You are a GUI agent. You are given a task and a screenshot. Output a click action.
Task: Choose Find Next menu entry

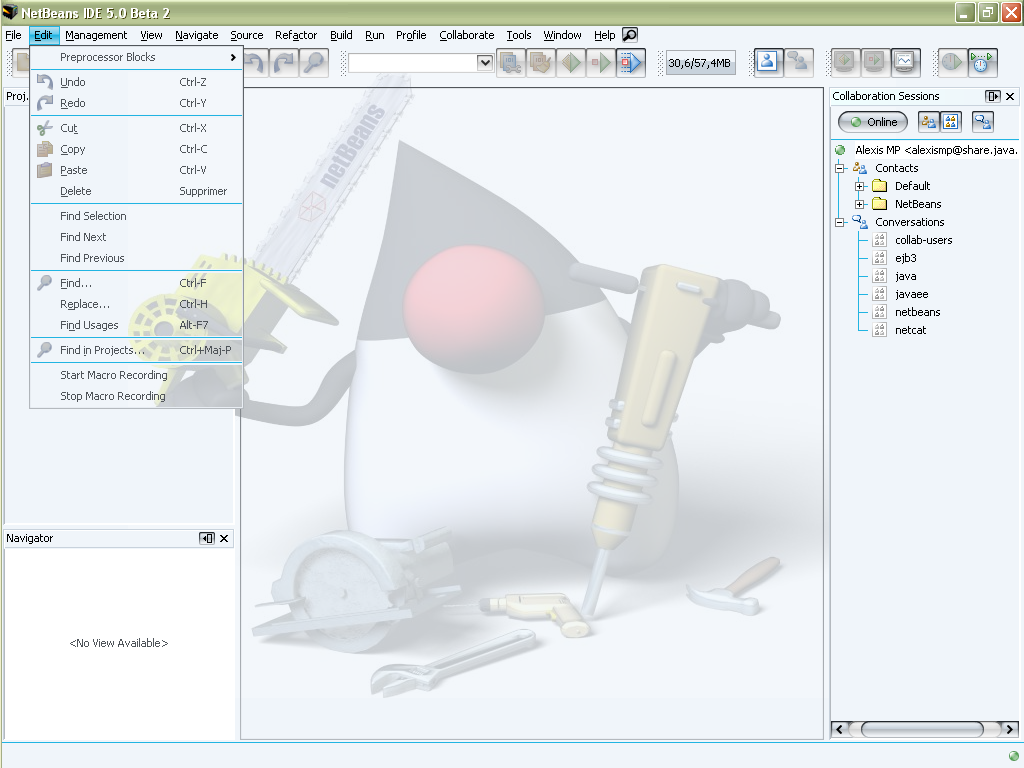coord(136,236)
